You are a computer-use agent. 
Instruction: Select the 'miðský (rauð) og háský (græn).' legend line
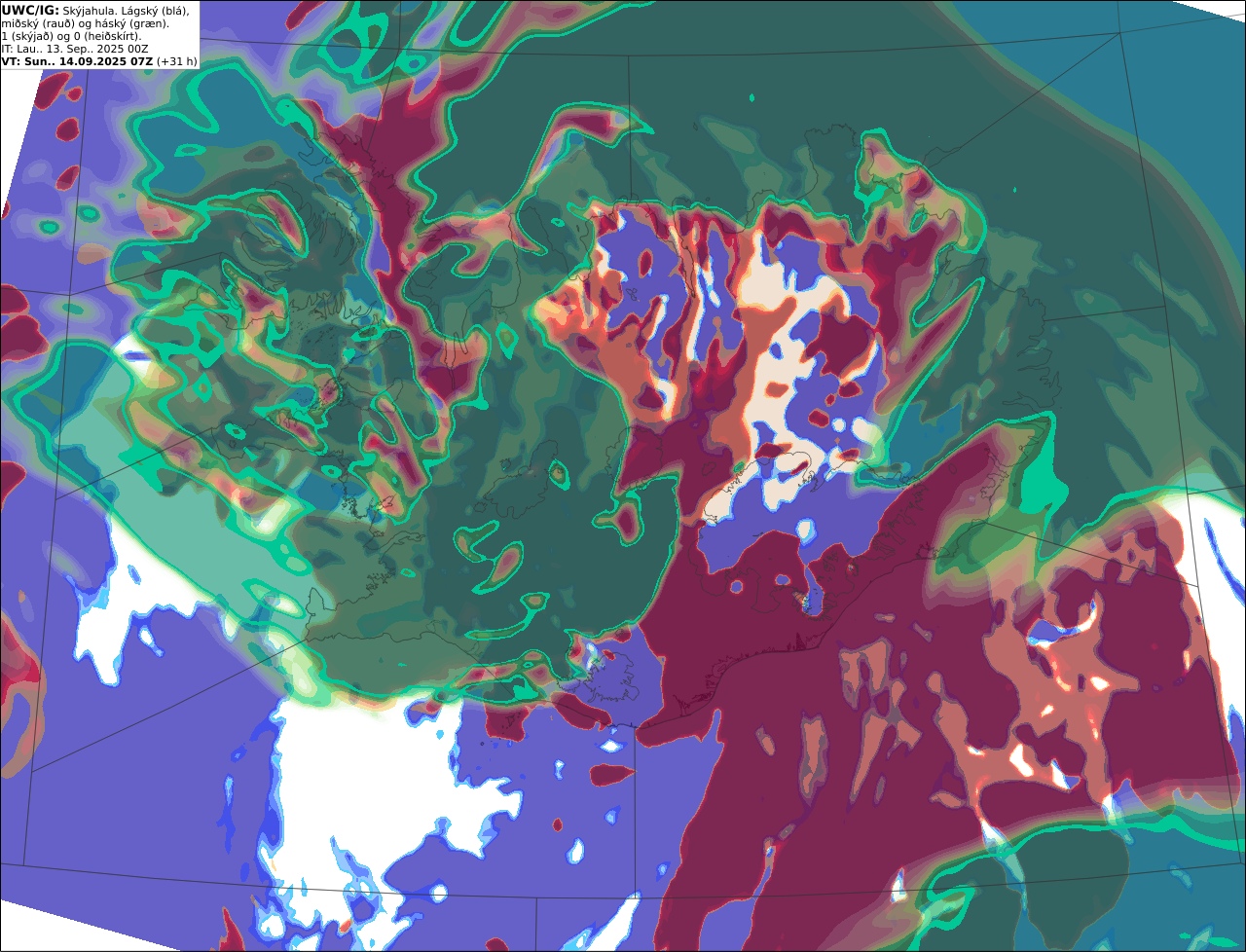[85, 23]
